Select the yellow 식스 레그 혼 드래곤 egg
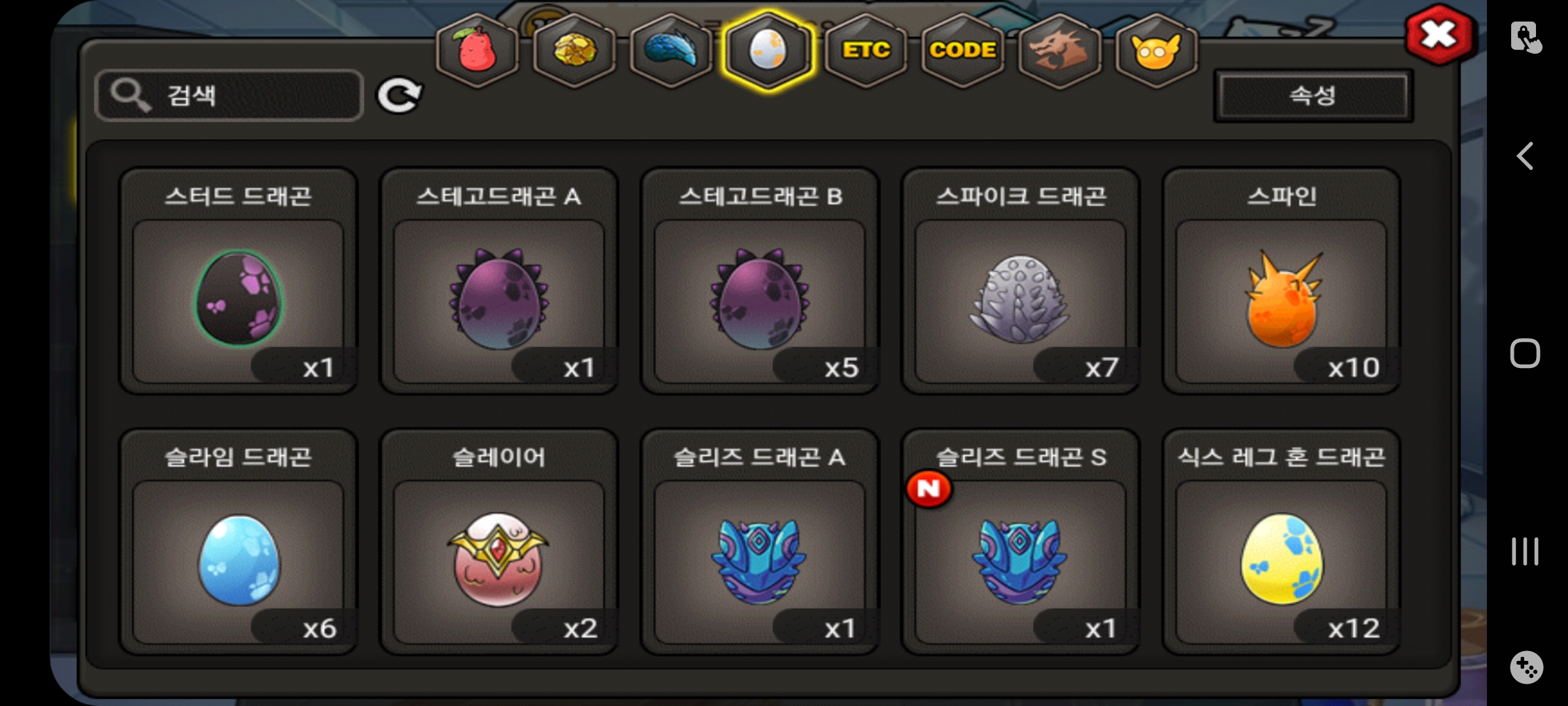This screenshot has width=1568, height=706. coord(1281,542)
